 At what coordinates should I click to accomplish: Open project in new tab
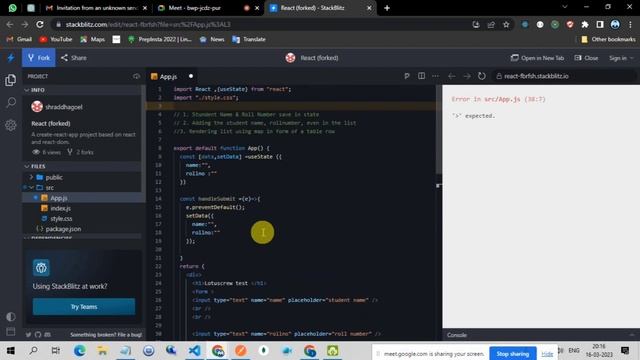537,58
